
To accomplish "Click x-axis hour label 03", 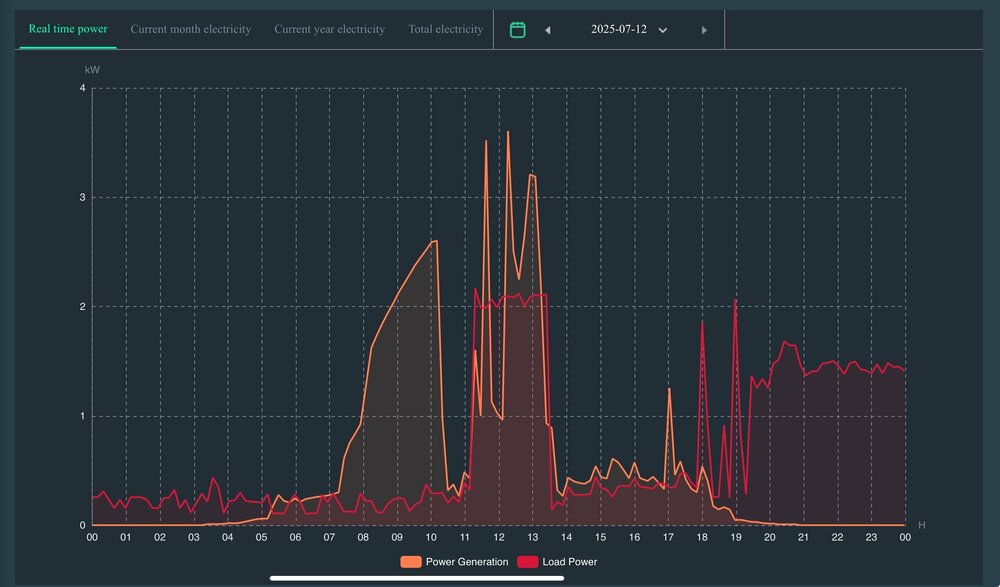I will click(x=194, y=538).
